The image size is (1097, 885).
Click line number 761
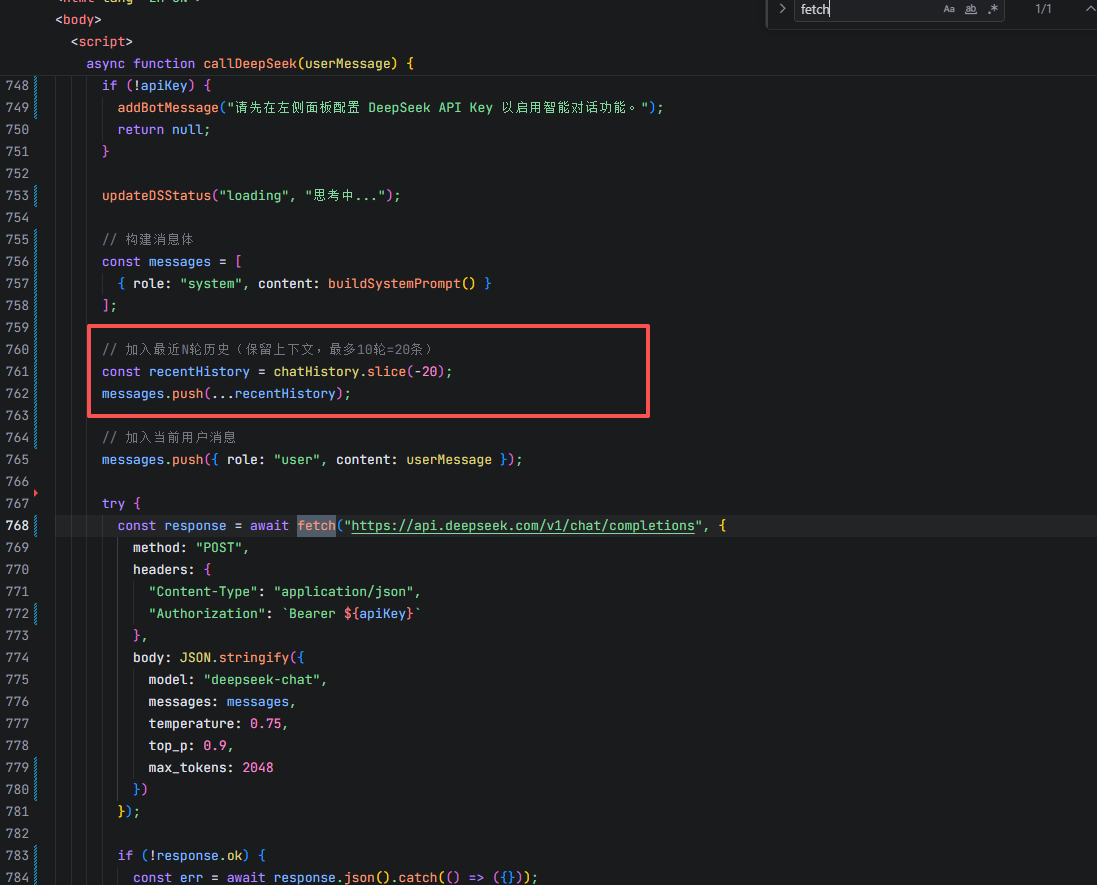tap(17, 371)
